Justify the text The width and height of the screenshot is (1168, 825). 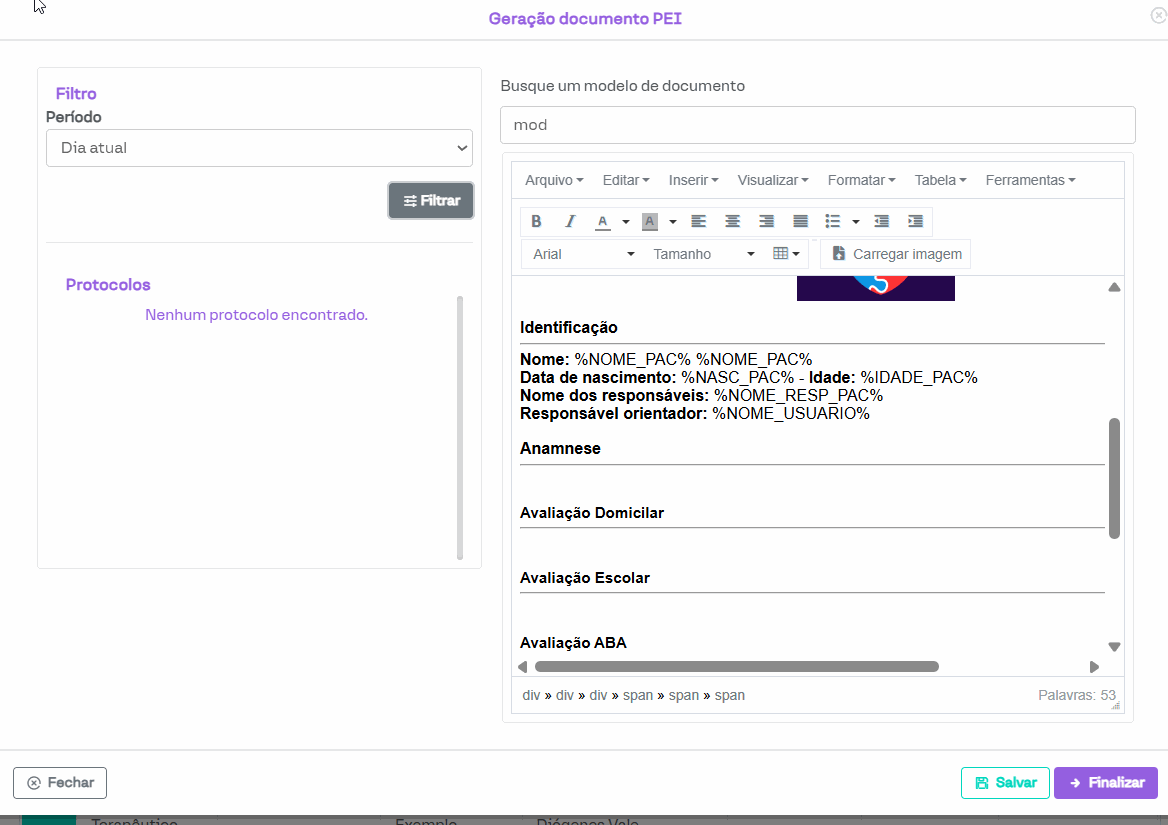tap(801, 221)
